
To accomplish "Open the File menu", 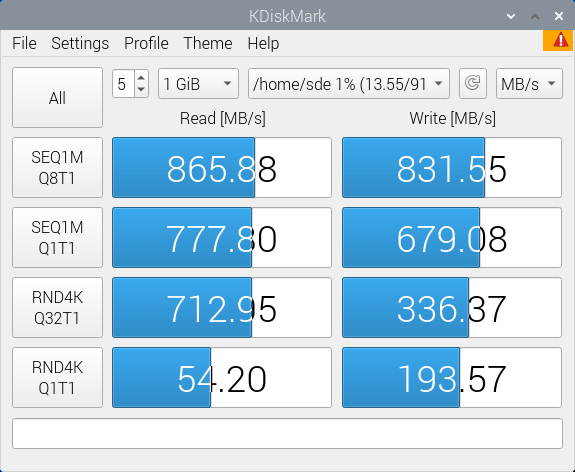I will point(24,43).
